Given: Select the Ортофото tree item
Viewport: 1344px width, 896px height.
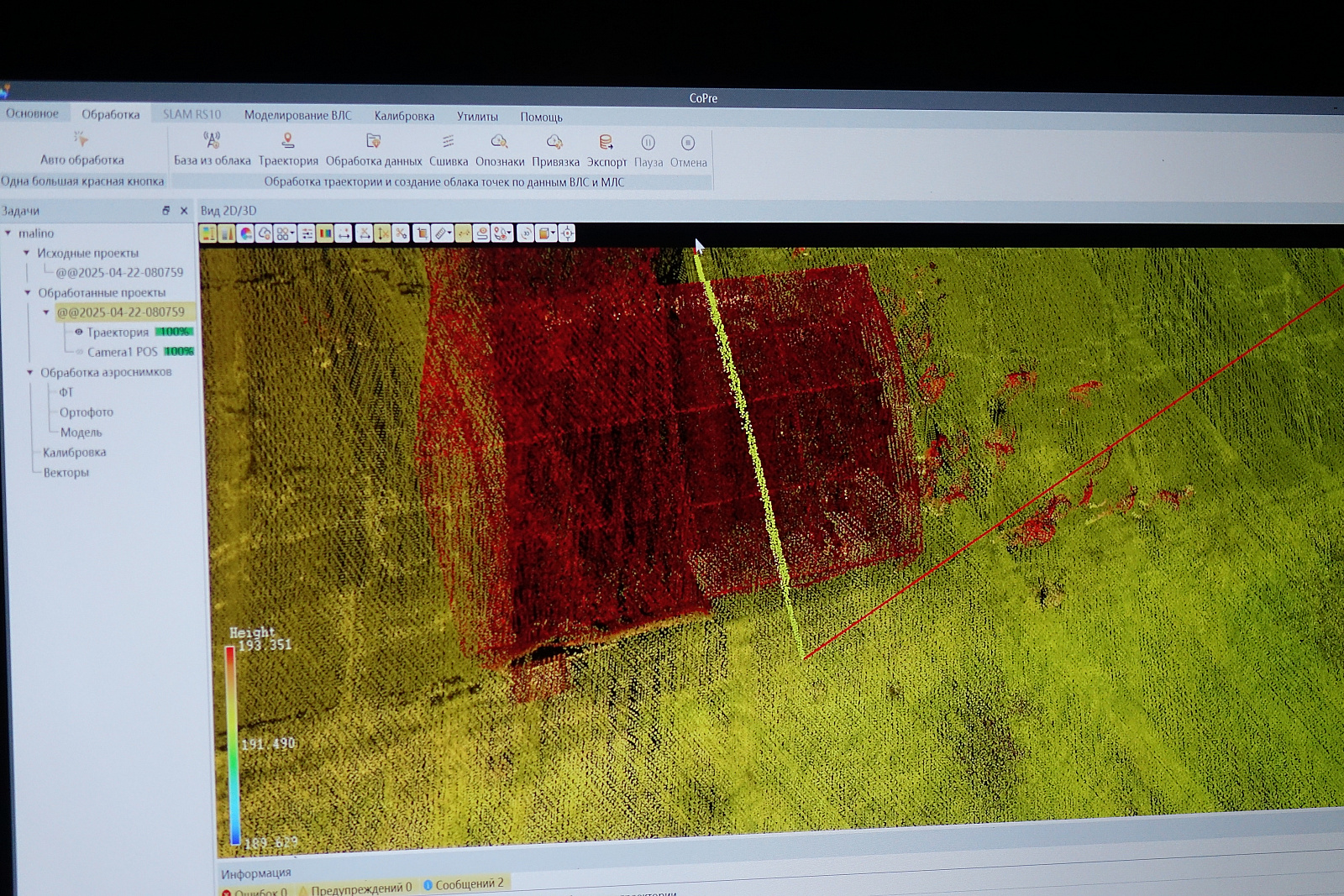Looking at the screenshot, I should (86, 412).
